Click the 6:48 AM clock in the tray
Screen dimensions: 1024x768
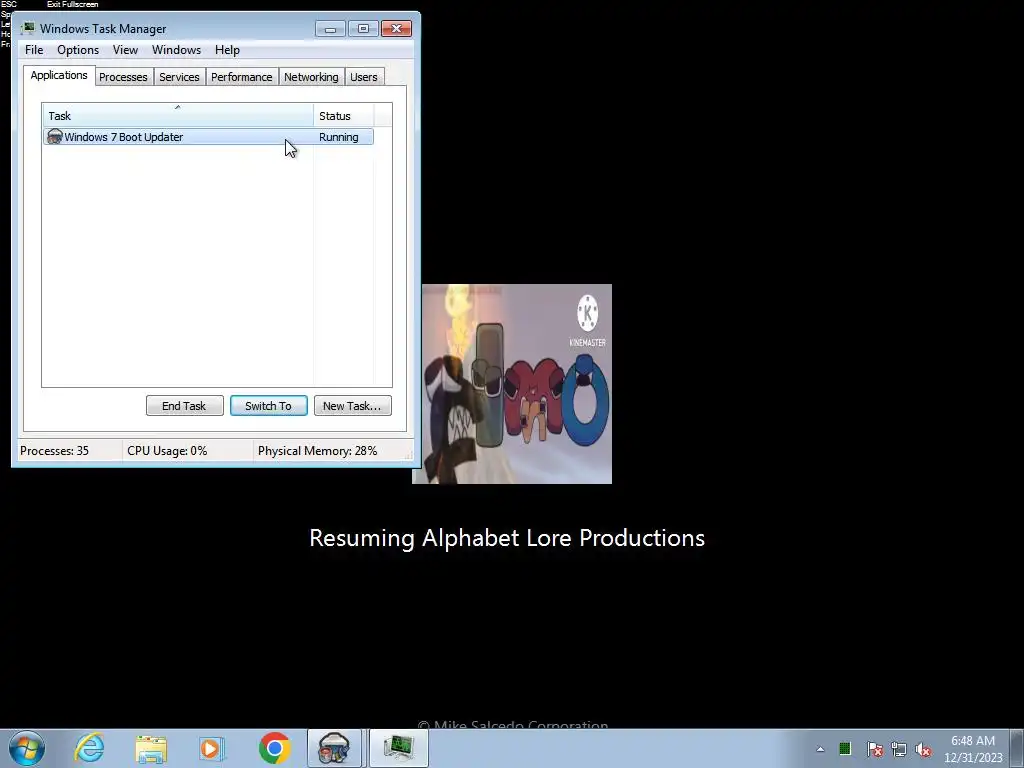pyautogui.click(x=973, y=741)
